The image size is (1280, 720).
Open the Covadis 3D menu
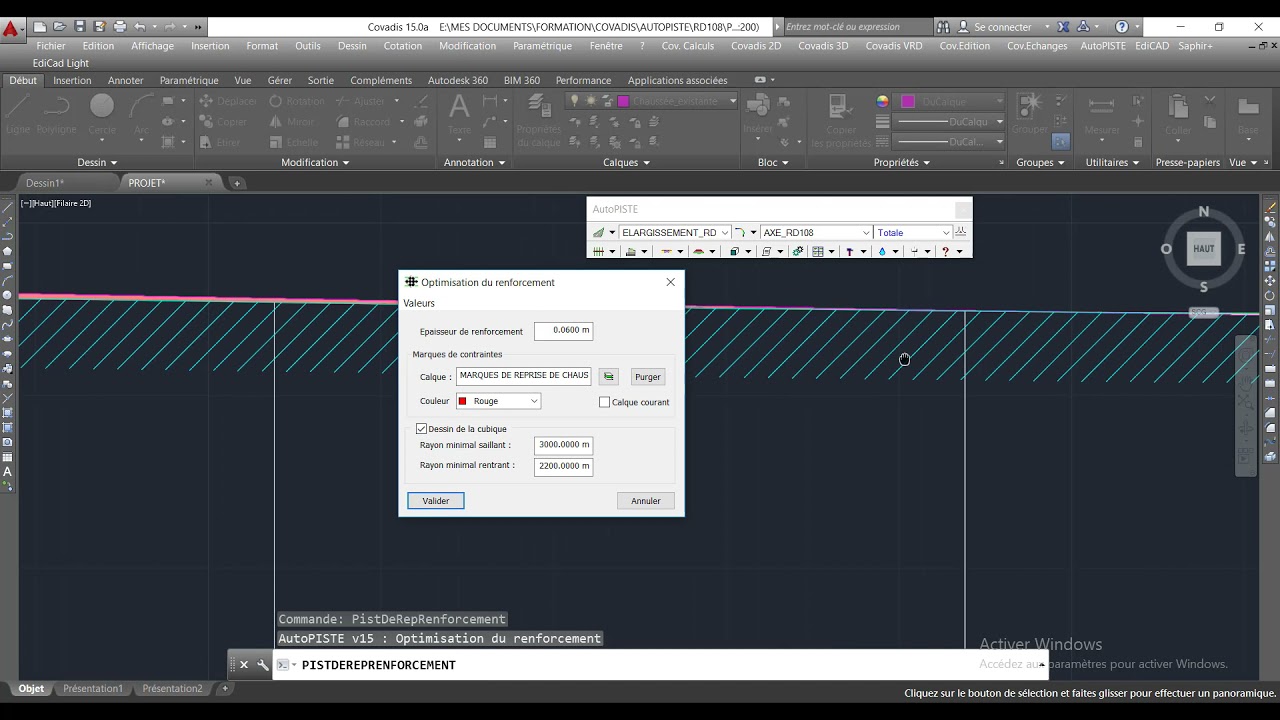(x=823, y=46)
